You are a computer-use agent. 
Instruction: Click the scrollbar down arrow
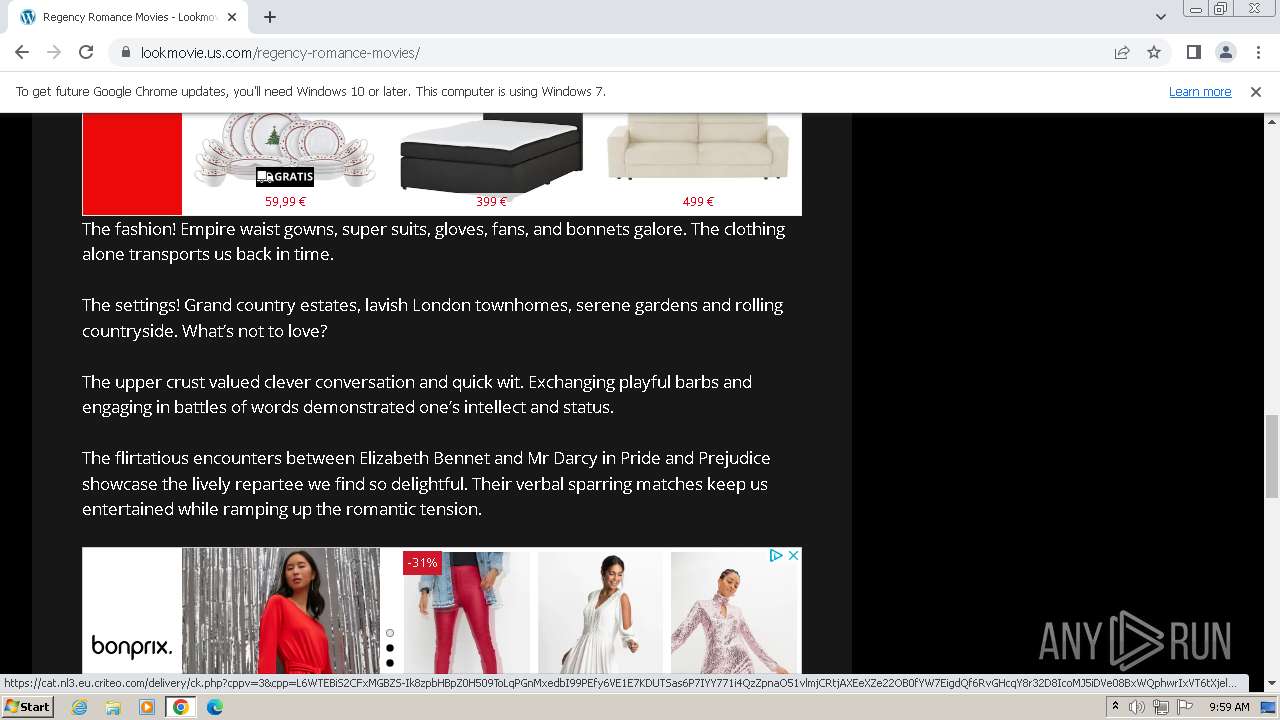pos(1272,683)
